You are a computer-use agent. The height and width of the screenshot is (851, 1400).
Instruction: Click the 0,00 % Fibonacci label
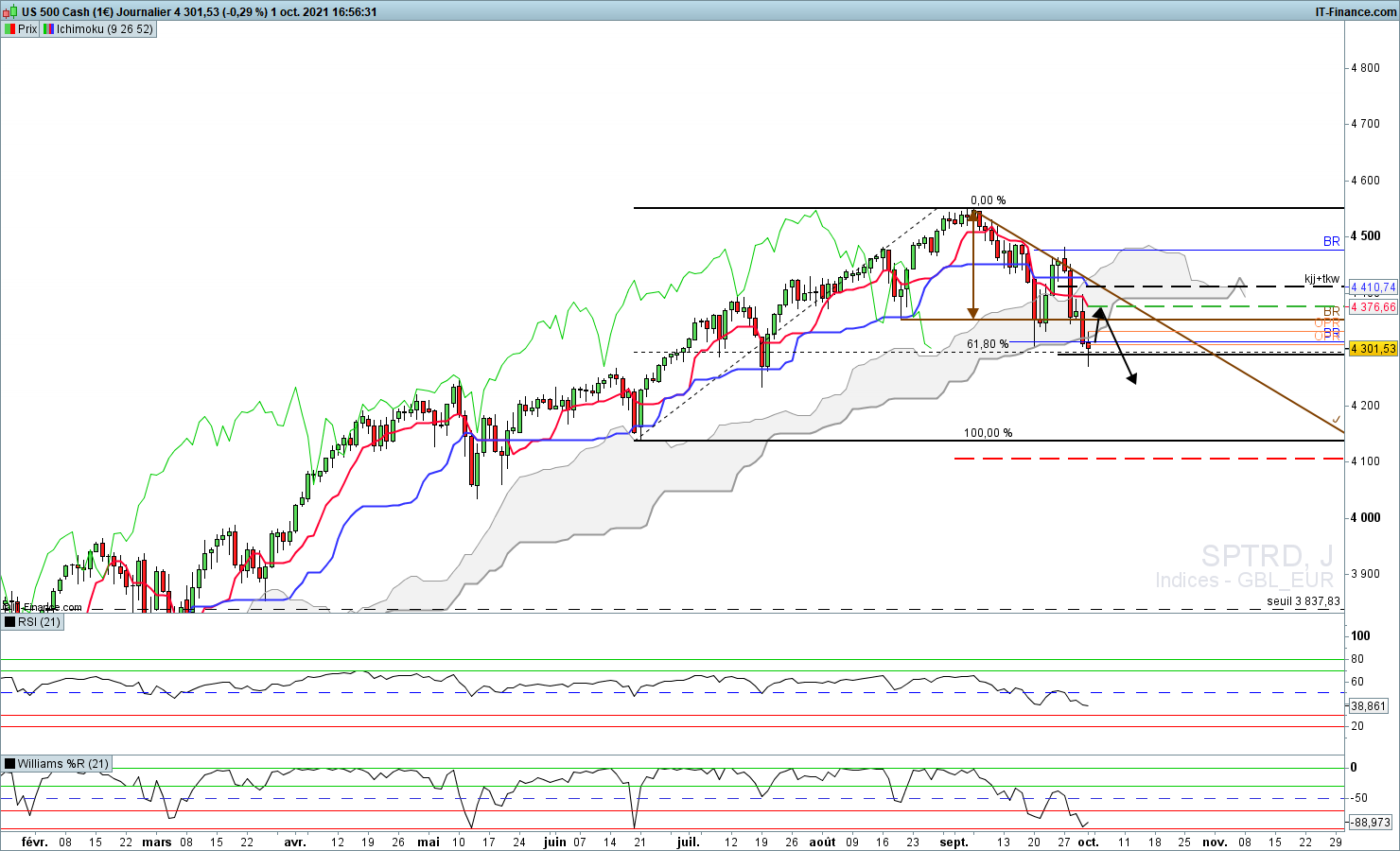(989, 200)
